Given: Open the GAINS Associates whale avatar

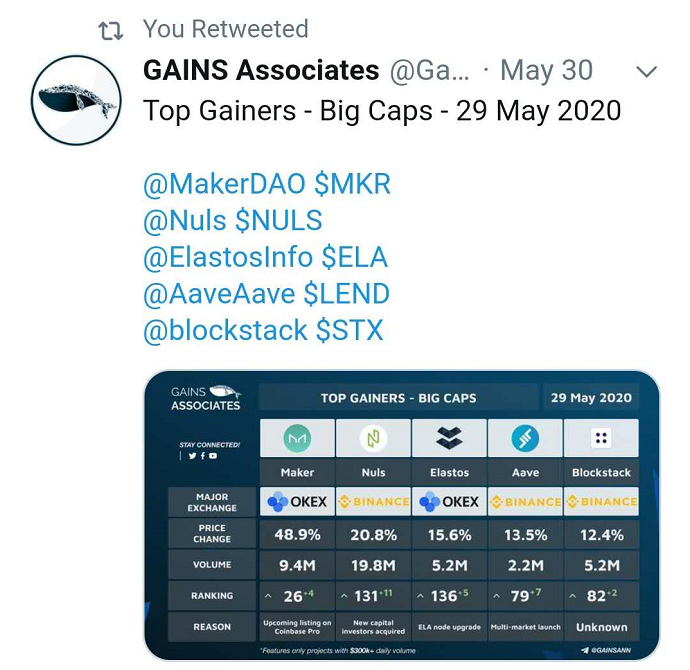Looking at the screenshot, I should tap(76, 100).
